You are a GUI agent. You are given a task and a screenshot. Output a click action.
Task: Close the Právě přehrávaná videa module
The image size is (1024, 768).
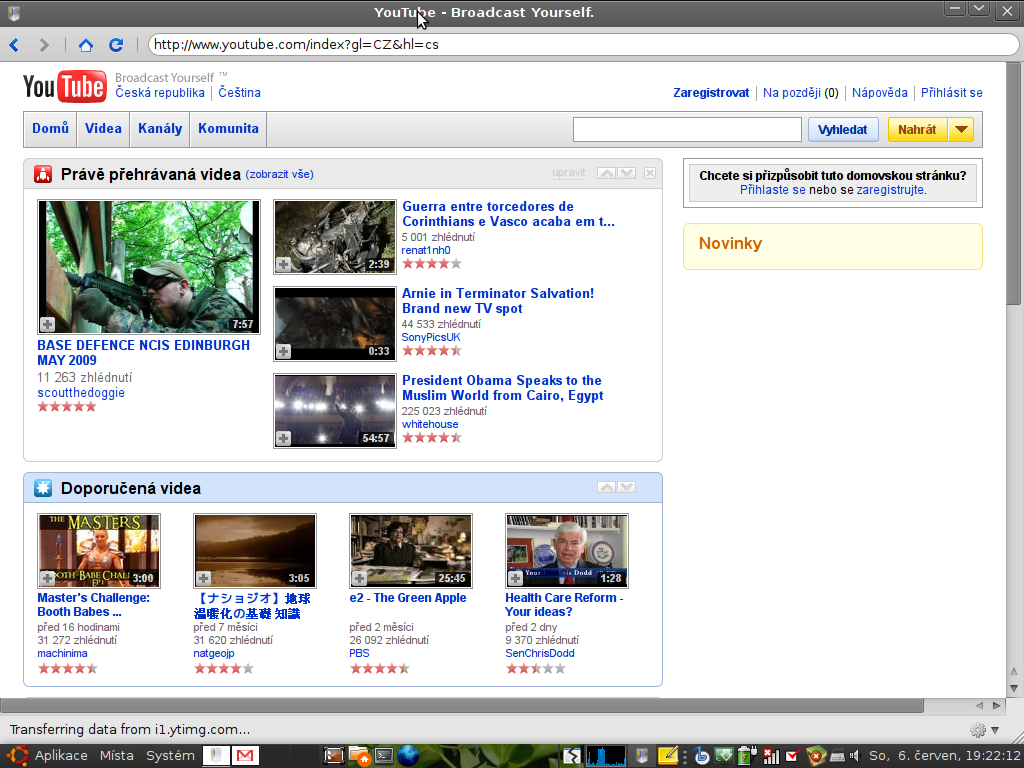650,173
